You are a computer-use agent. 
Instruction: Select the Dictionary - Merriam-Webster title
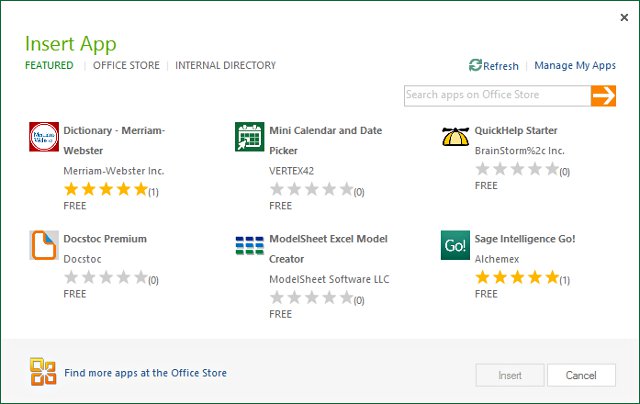pos(114,140)
